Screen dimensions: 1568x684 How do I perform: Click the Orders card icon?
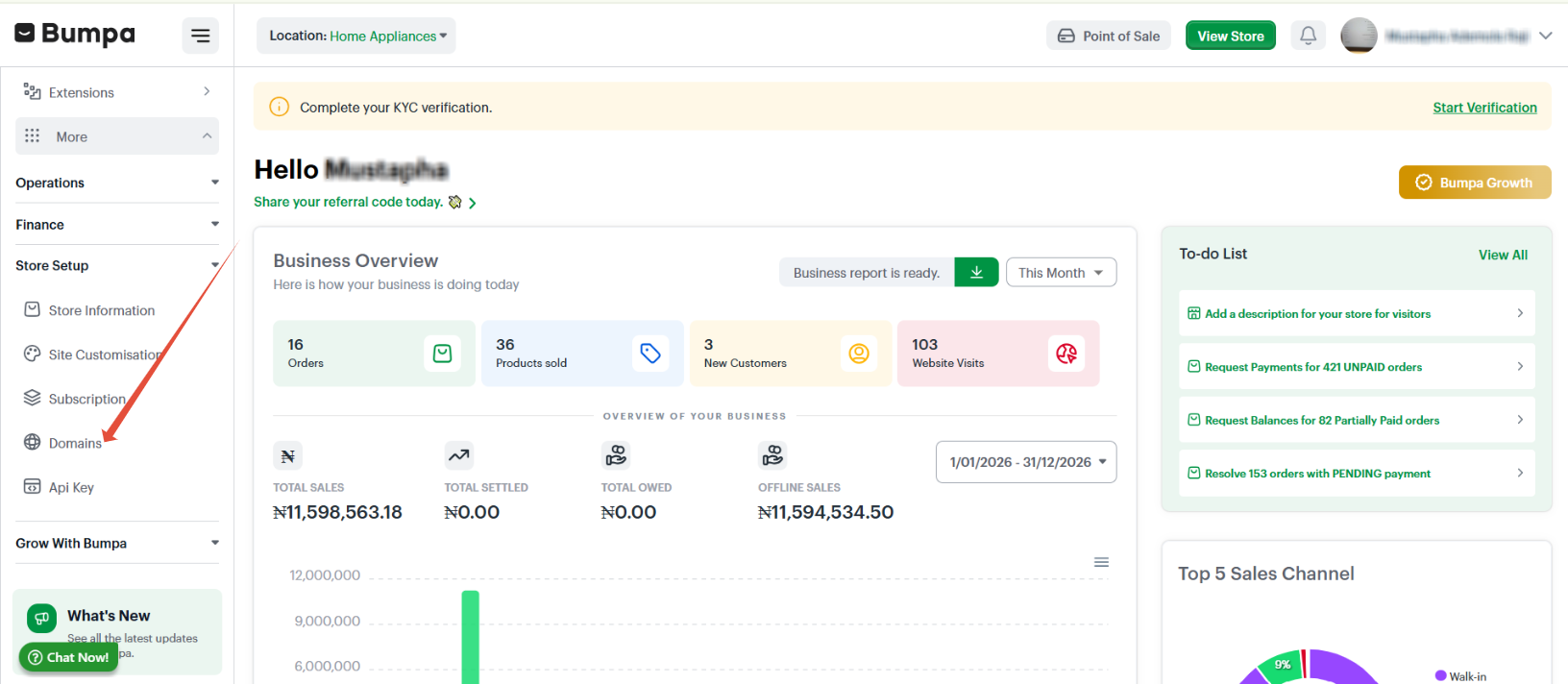tap(442, 354)
